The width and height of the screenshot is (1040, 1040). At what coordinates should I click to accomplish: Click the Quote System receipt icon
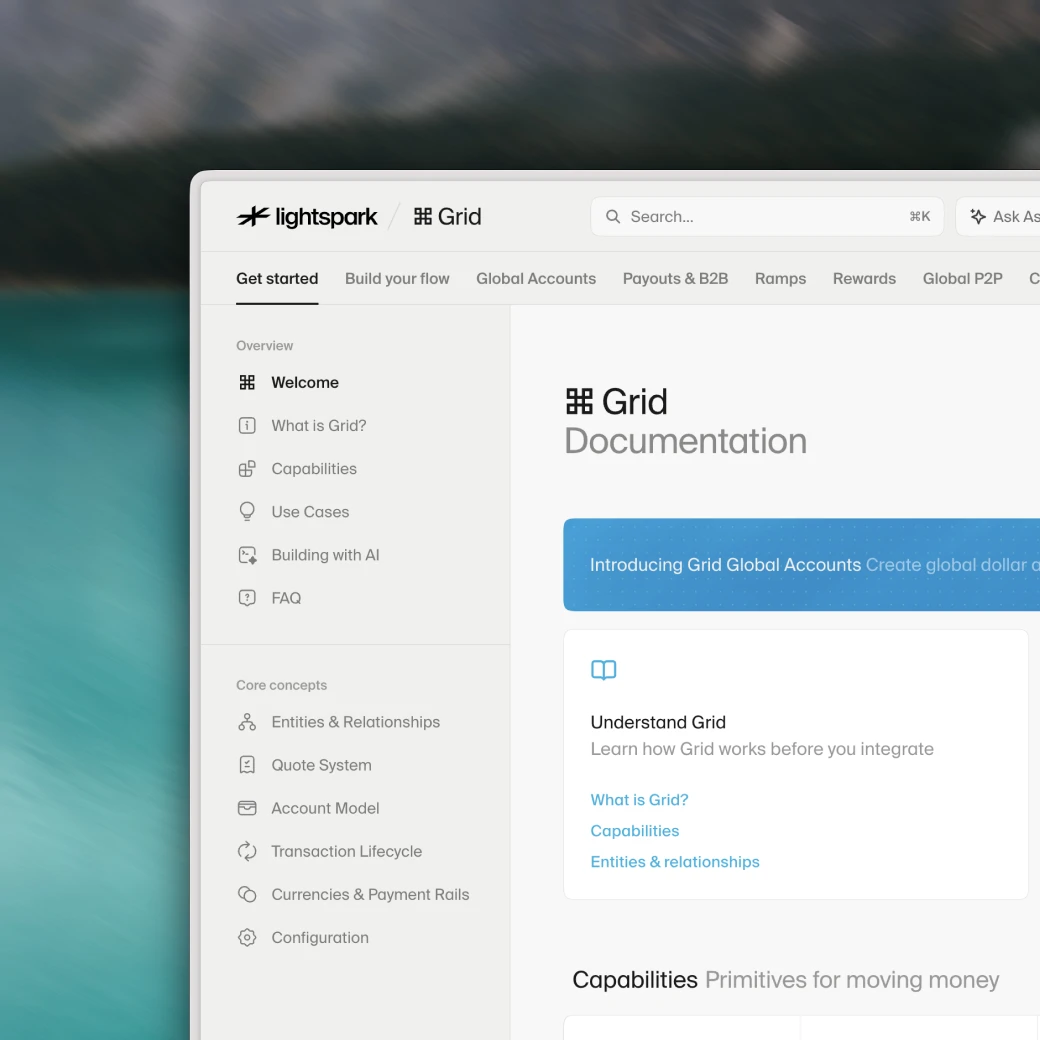pos(247,765)
